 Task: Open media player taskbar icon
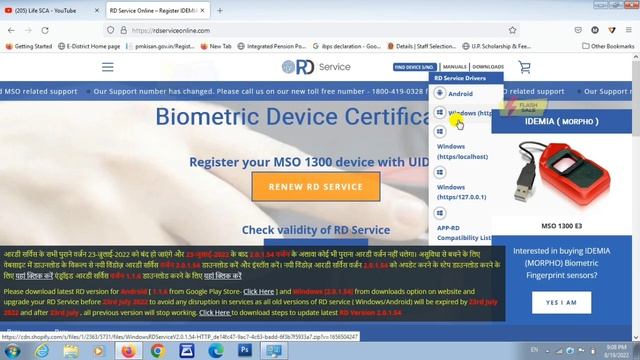coord(99,351)
